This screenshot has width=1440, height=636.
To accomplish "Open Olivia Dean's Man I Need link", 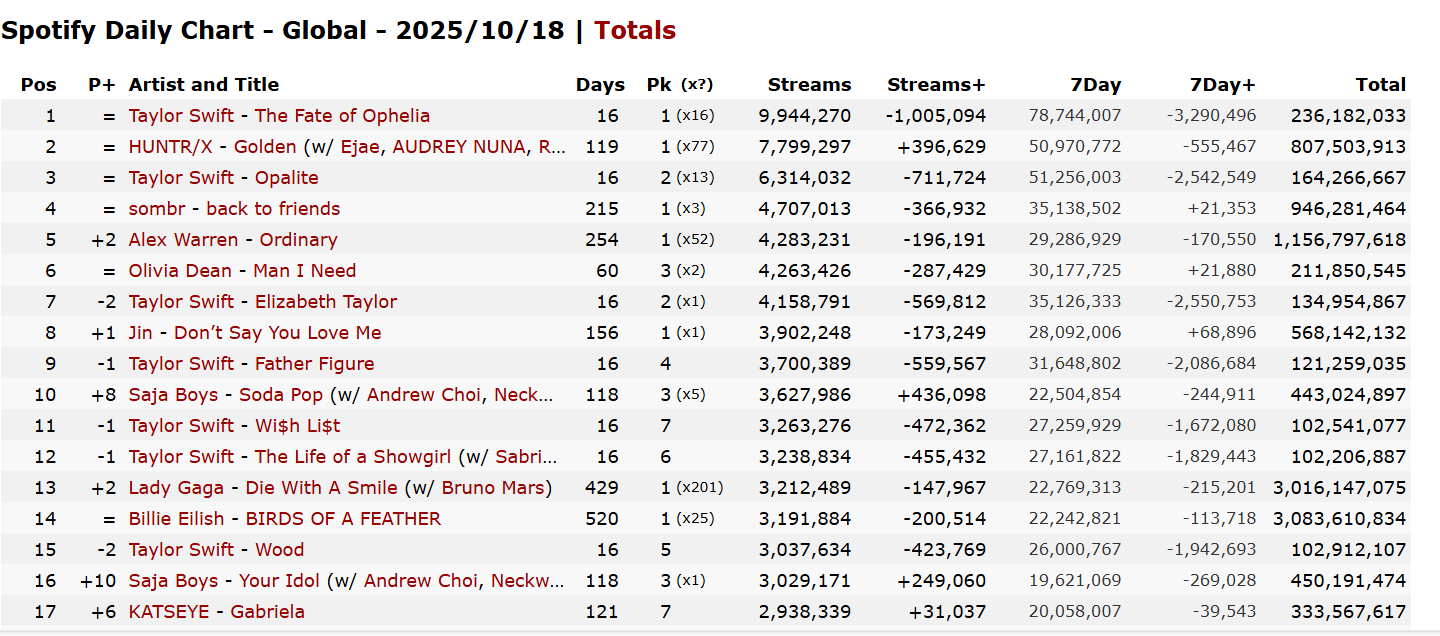I will [304, 271].
